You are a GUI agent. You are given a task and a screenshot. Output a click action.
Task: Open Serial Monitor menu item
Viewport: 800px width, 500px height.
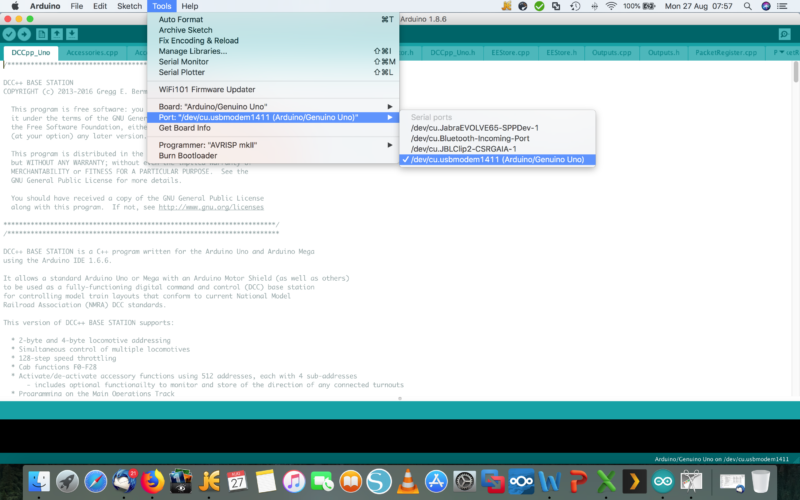273,62
